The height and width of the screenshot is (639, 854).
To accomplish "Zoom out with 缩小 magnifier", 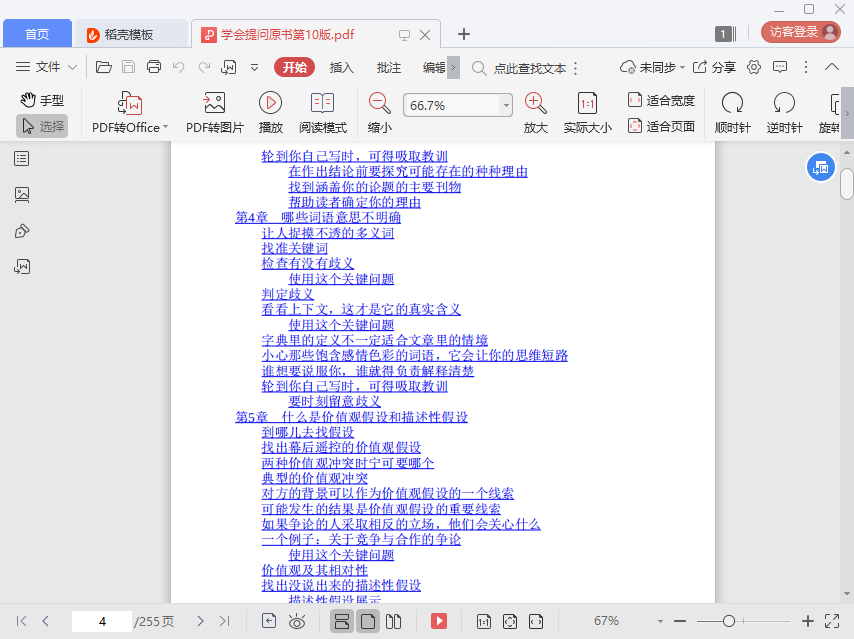I will click(x=380, y=113).
